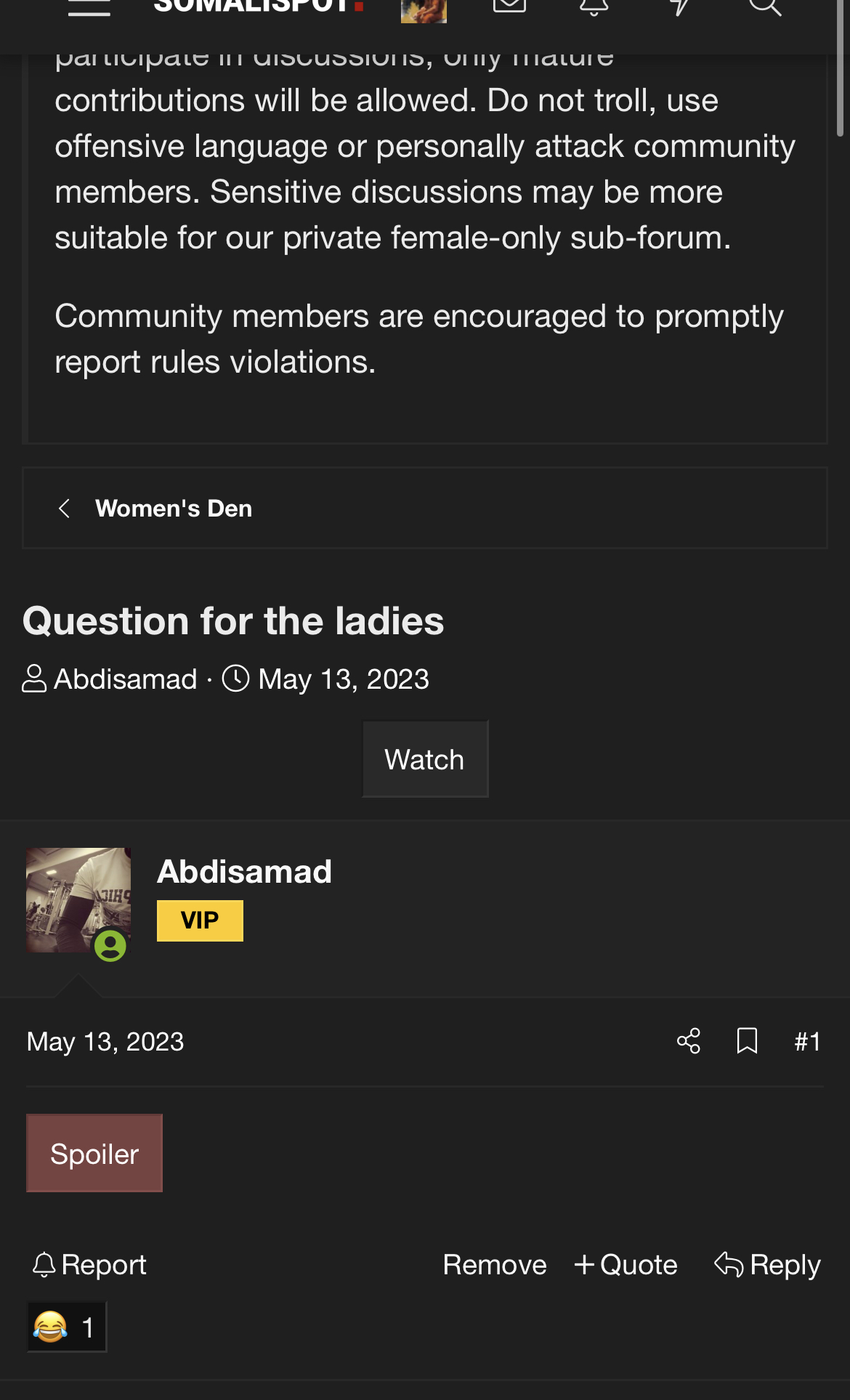The width and height of the screenshot is (850, 1400).
Task: Click the share icon on post #1
Action: [x=689, y=1041]
